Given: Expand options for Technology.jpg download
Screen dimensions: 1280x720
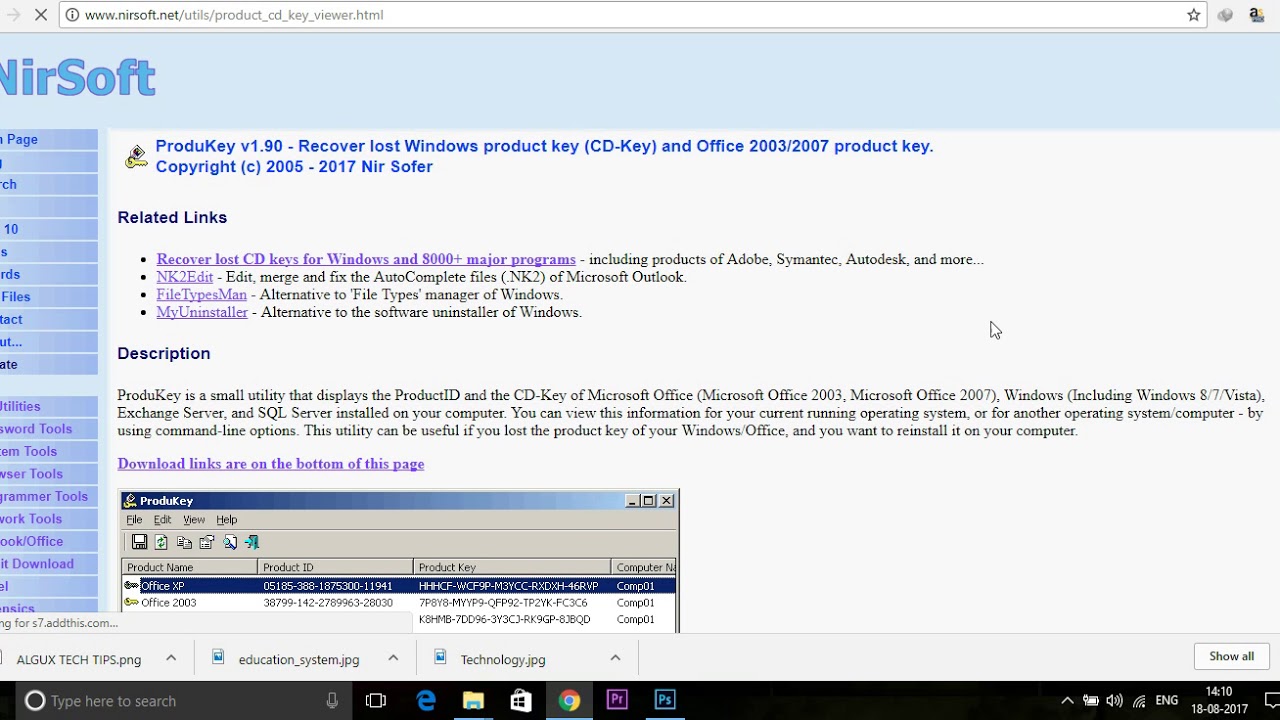Looking at the screenshot, I should (615, 658).
